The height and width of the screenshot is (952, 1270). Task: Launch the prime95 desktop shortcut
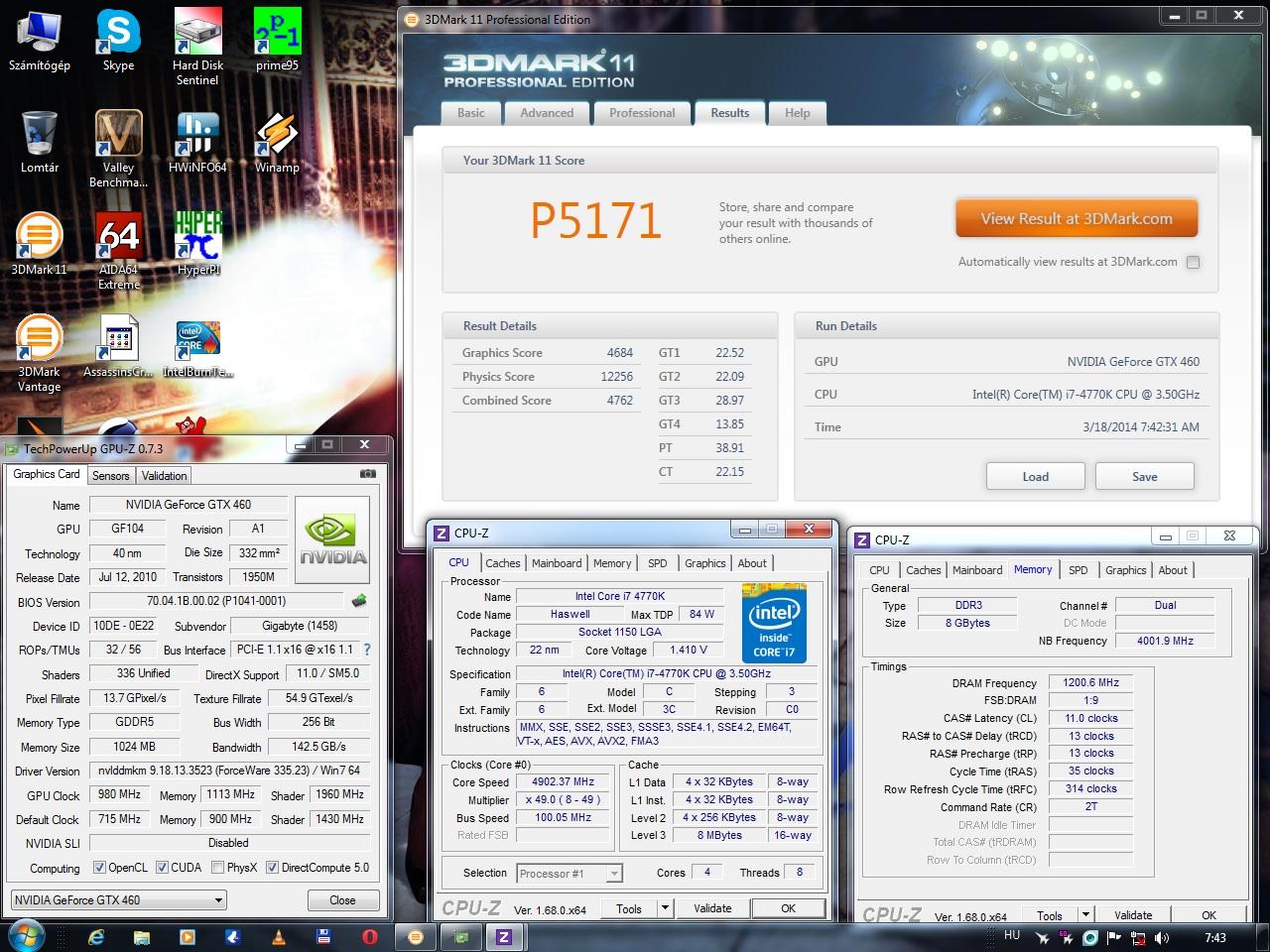277,40
